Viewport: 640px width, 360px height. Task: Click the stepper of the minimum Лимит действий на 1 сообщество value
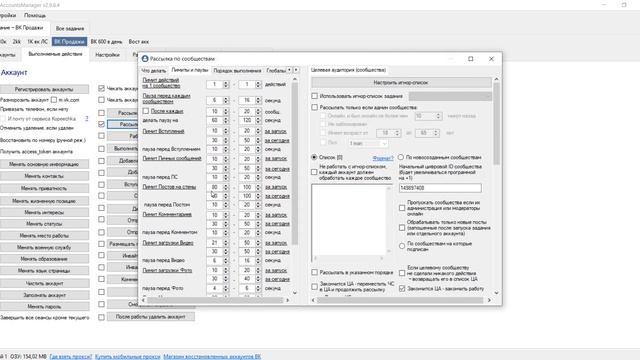[x=226, y=84]
